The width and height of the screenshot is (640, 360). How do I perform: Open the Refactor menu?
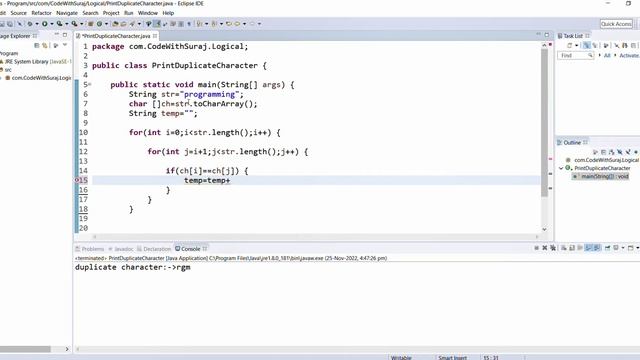pyautogui.click(x=42, y=13)
